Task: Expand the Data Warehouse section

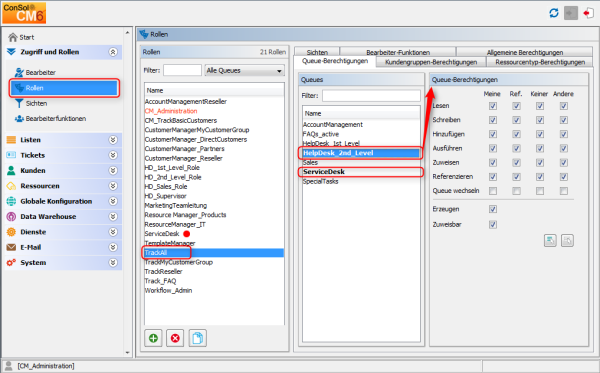Action: 113,217
